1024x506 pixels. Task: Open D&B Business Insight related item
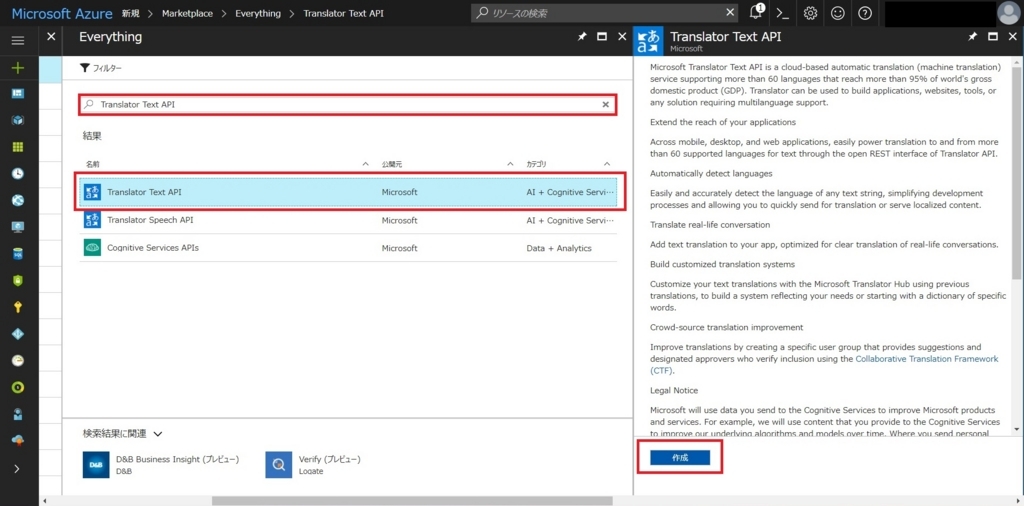161,465
